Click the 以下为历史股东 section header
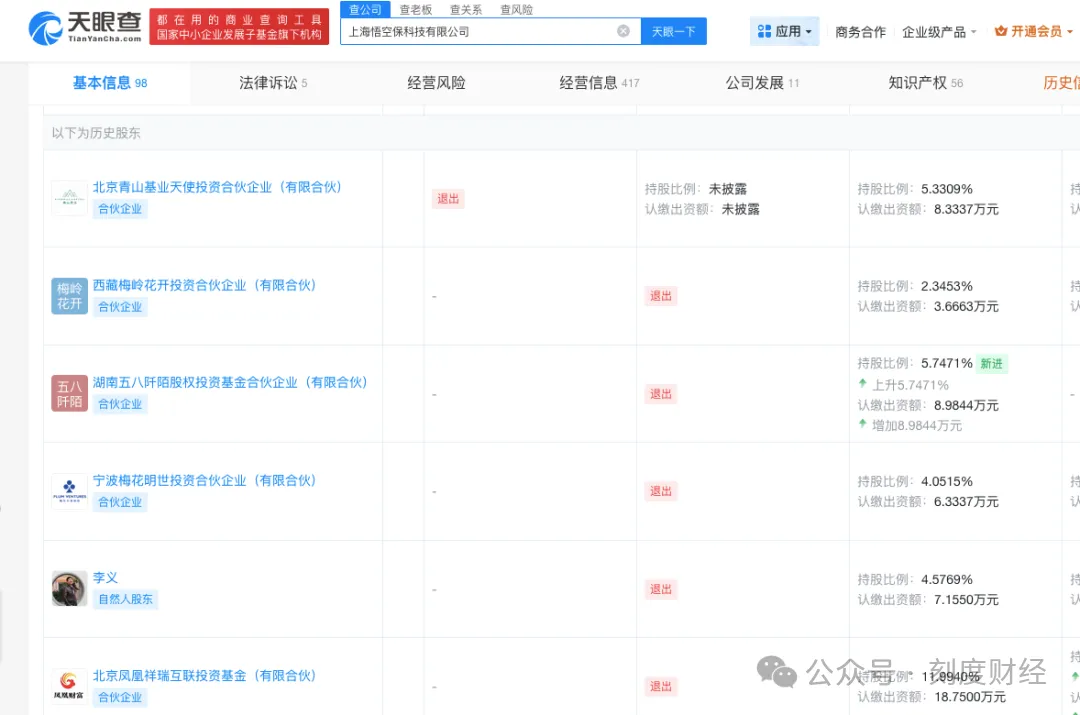 96,133
